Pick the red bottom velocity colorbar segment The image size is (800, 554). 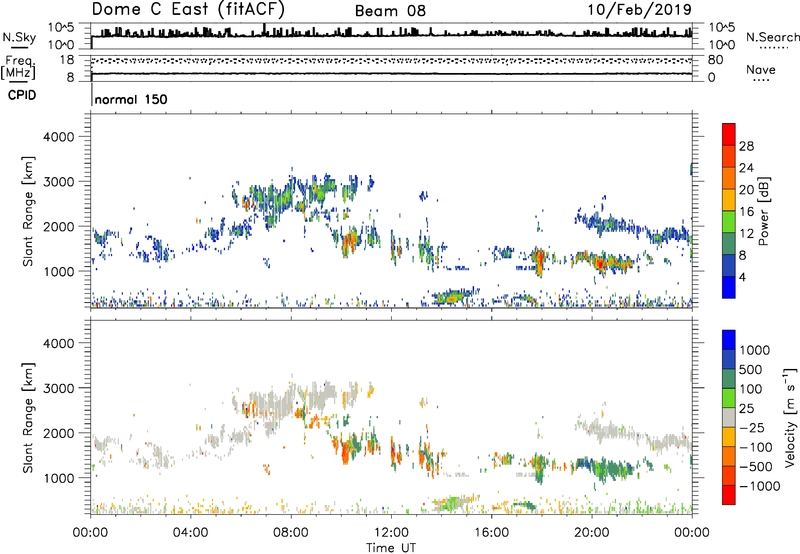tap(729, 495)
